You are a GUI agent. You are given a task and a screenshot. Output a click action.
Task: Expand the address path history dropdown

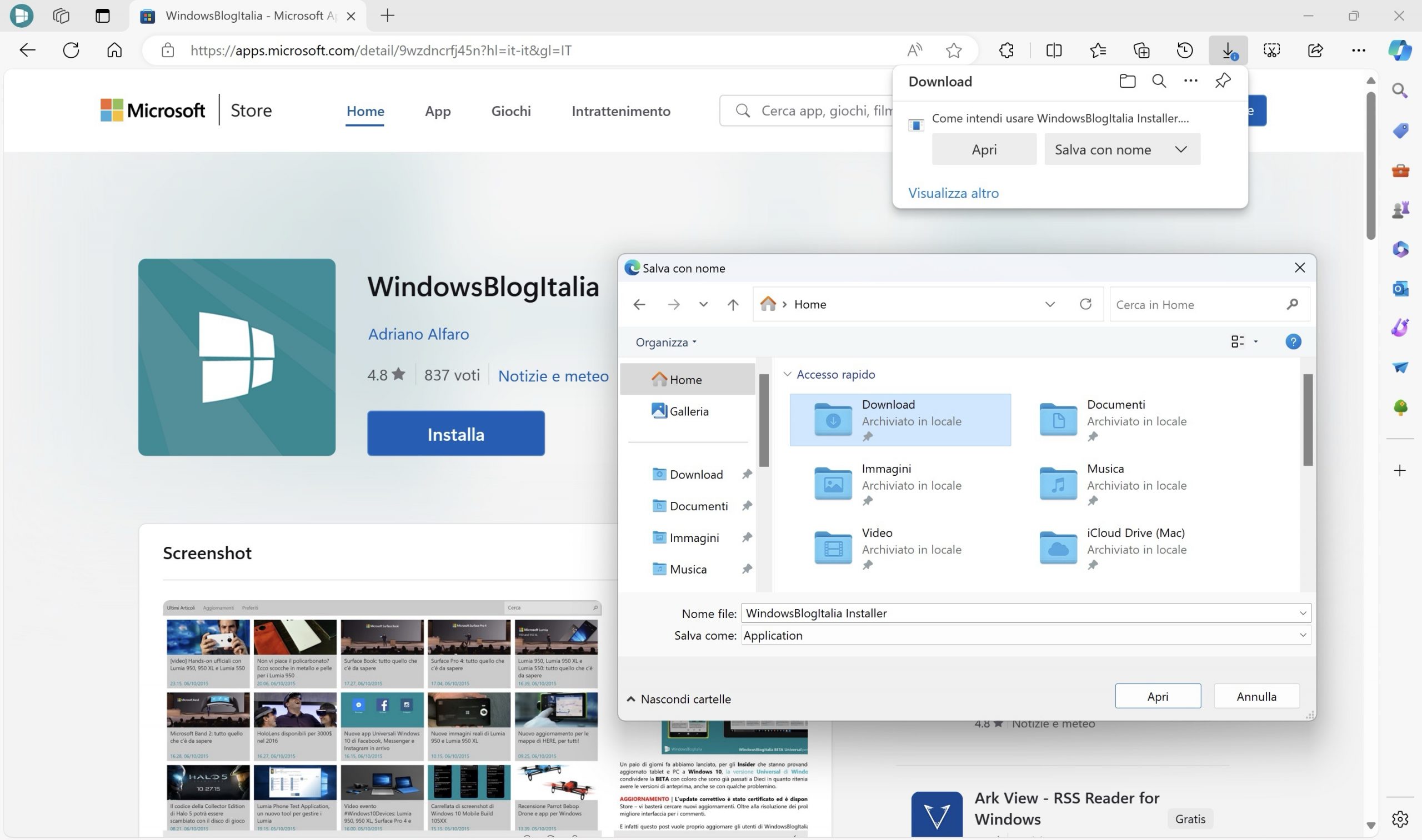coord(1050,304)
